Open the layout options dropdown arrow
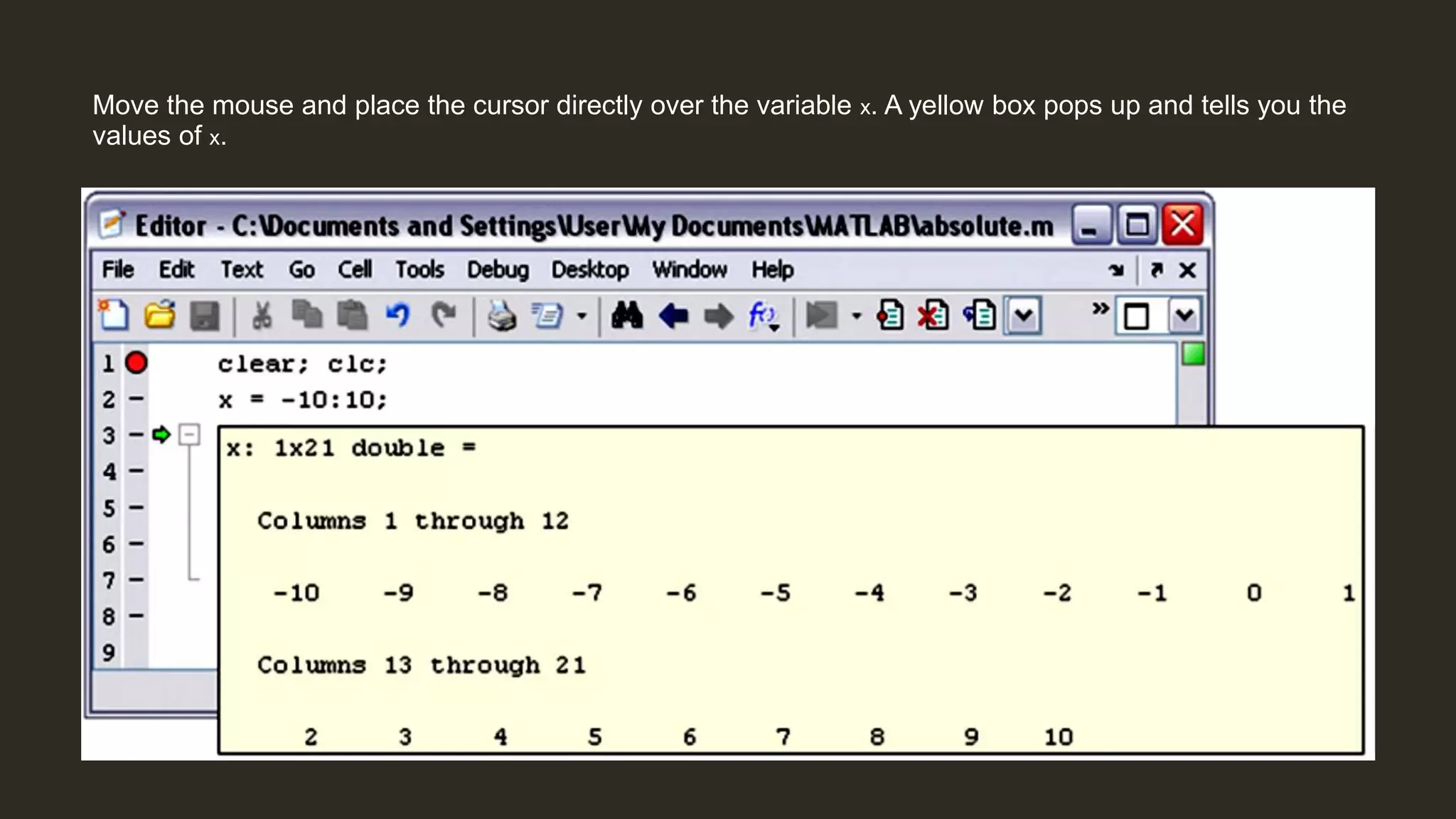Viewport: 1456px width, 819px height. click(x=1184, y=316)
